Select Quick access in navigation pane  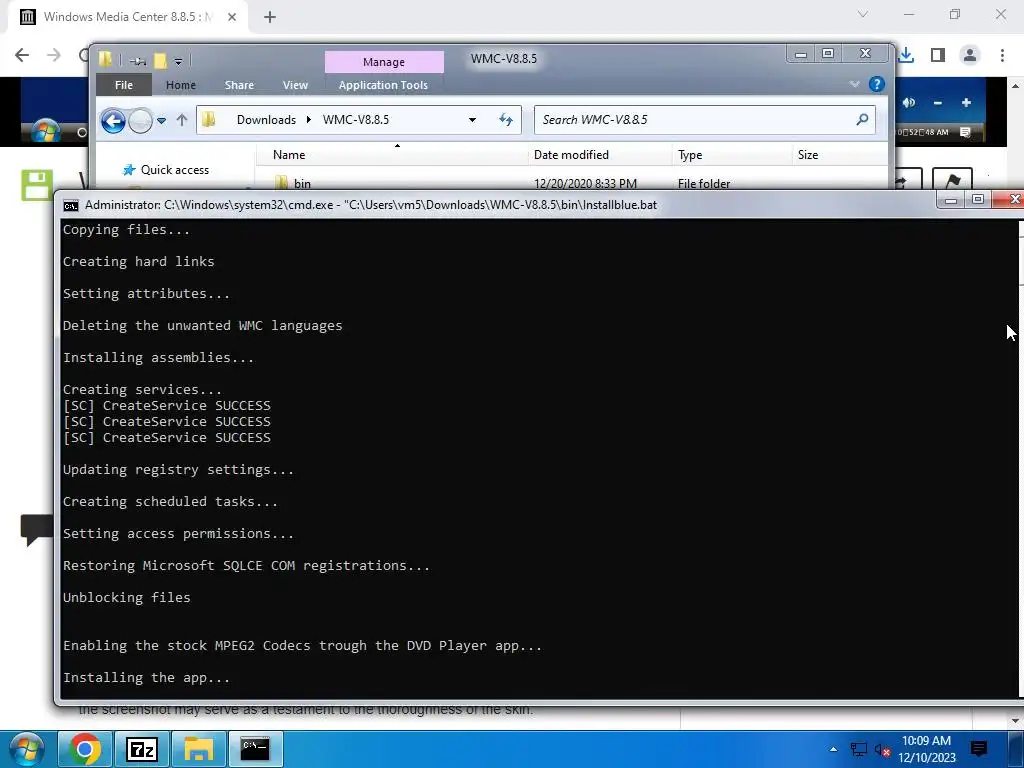tap(175, 170)
